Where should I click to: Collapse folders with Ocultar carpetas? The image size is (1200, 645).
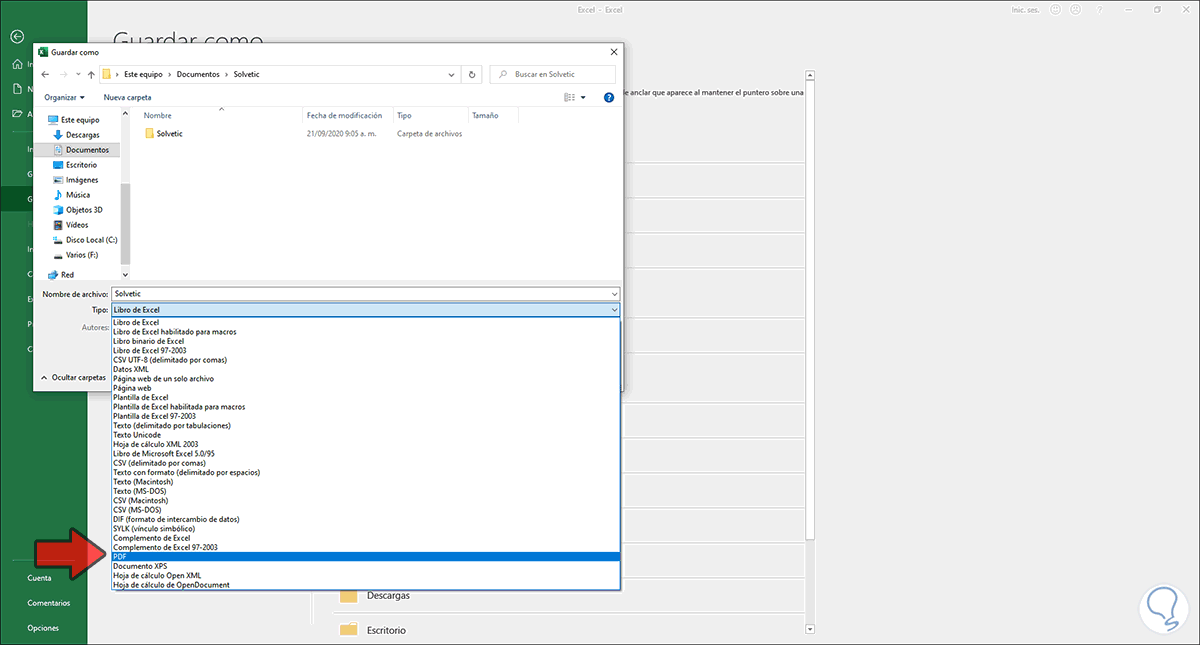click(x=74, y=378)
